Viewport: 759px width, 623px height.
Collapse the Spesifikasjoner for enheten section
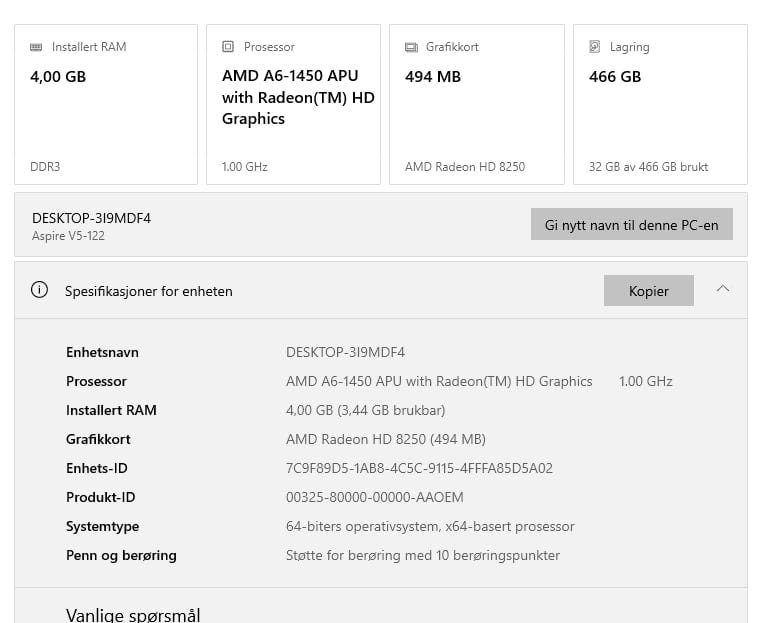click(x=723, y=289)
